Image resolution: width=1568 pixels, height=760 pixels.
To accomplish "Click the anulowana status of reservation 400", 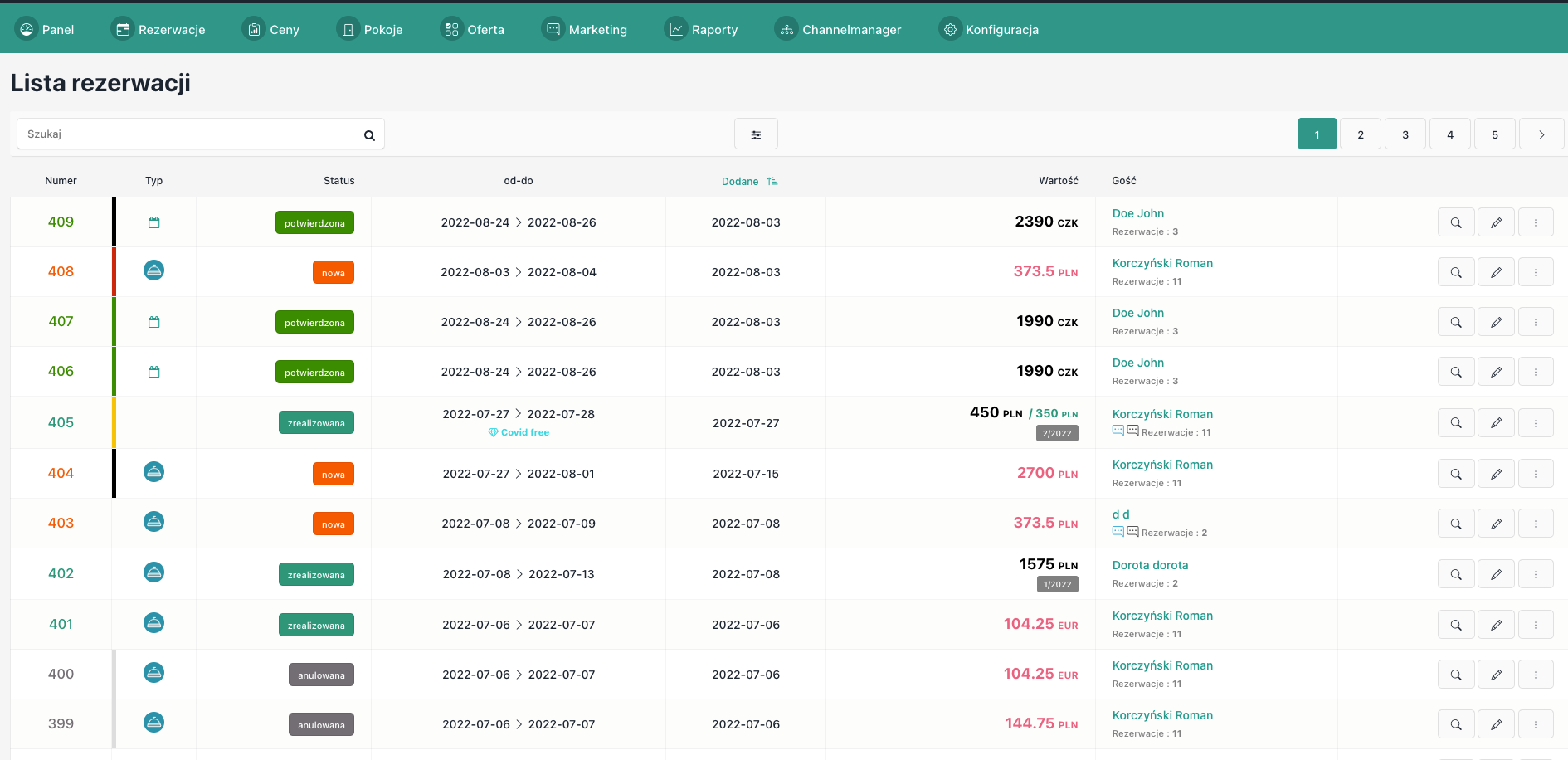I will tap(321, 675).
